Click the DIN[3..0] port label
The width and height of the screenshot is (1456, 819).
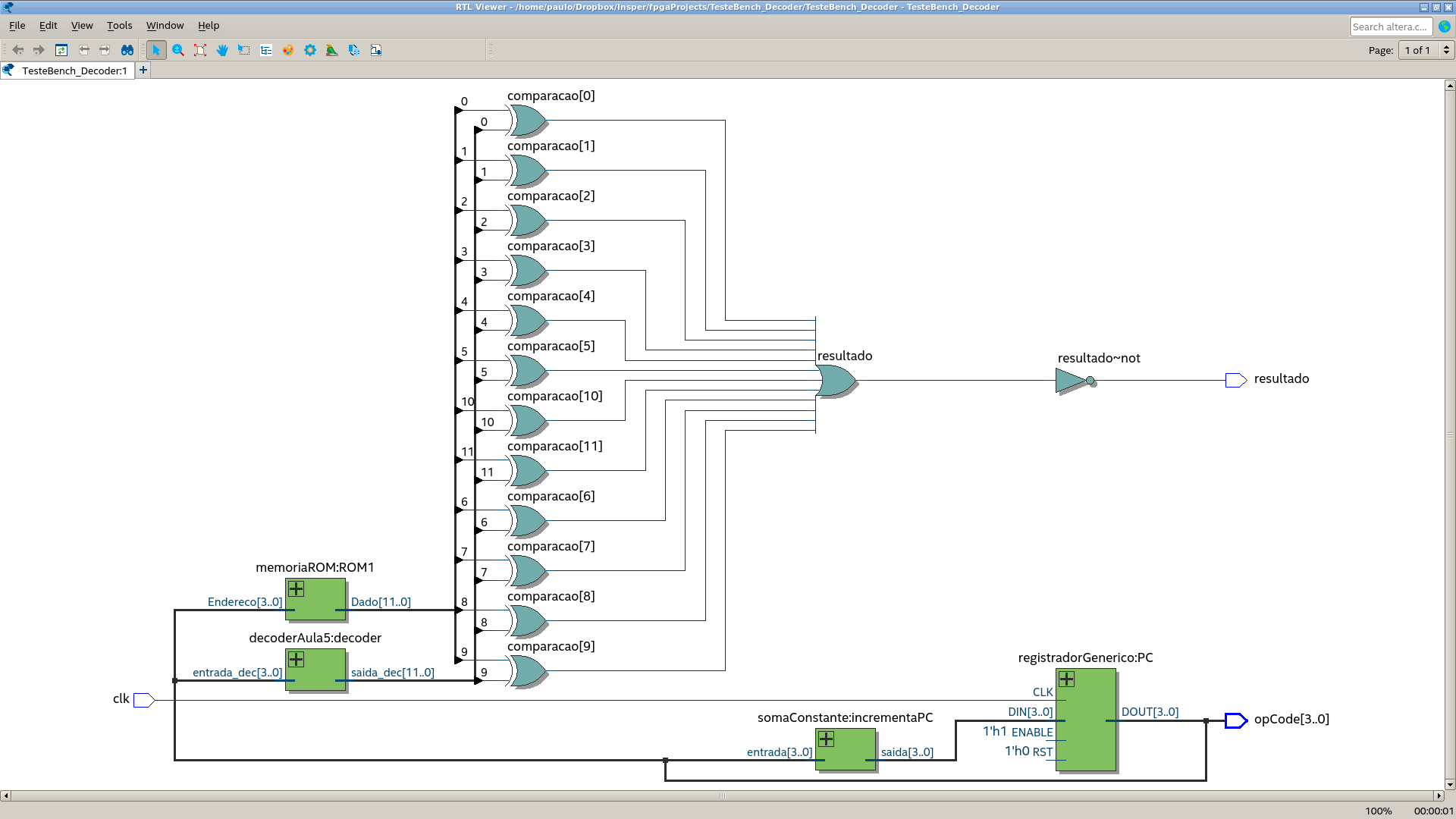(1030, 712)
